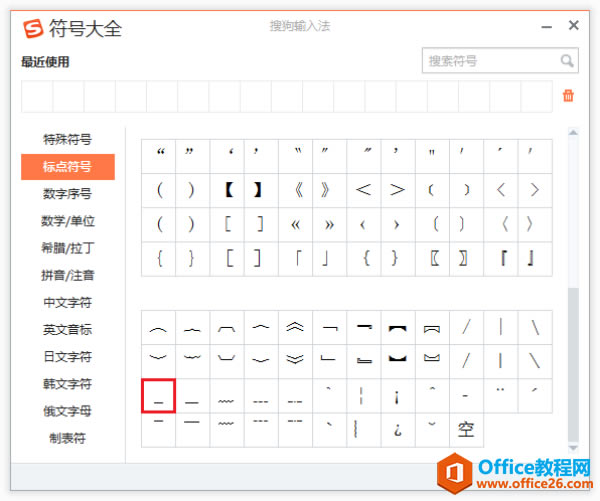The height and width of the screenshot is (501, 600).
Task: Insert the inverted question mark ¿
Action: point(398,430)
